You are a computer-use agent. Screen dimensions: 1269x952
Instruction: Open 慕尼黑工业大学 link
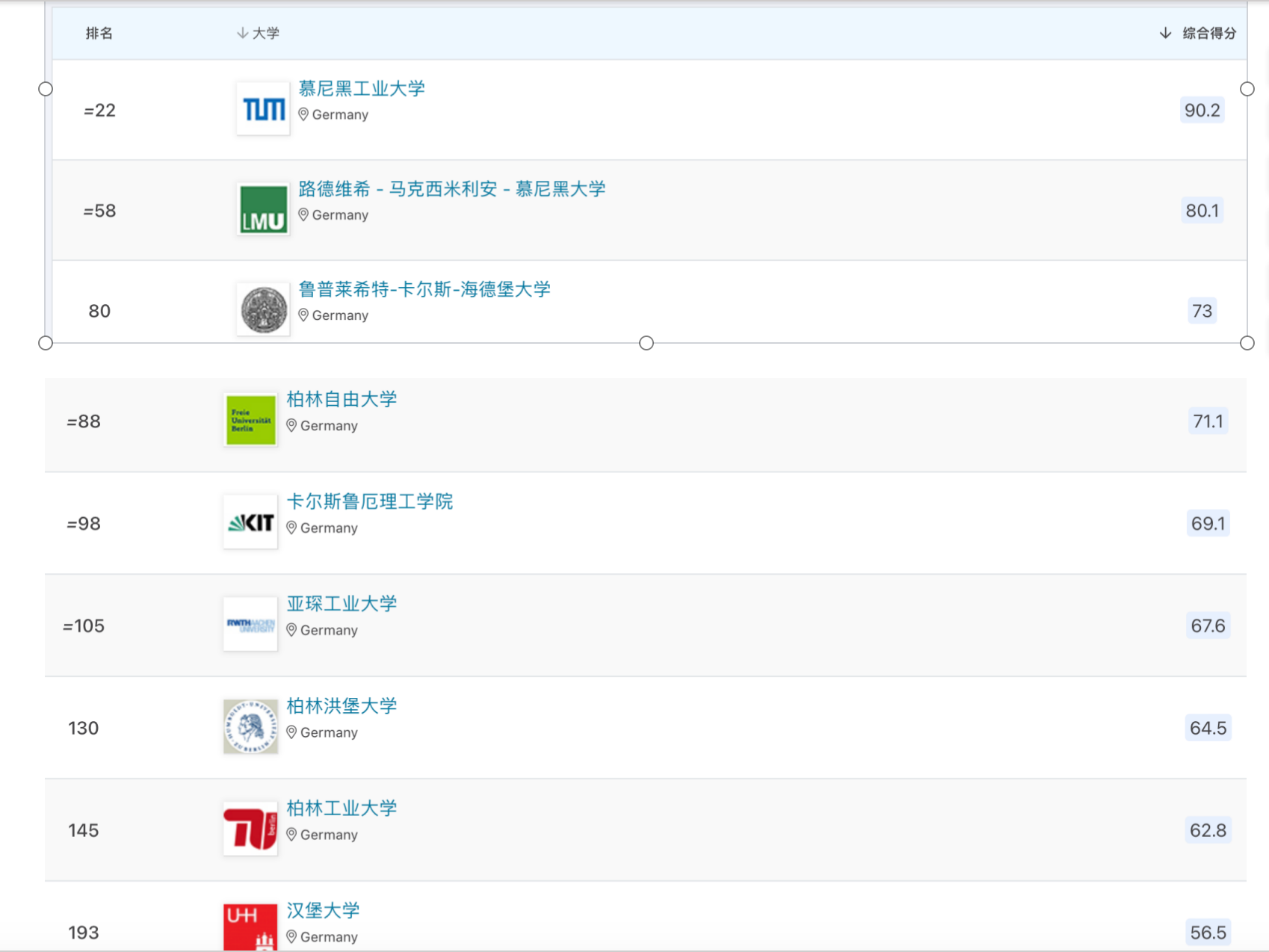362,88
